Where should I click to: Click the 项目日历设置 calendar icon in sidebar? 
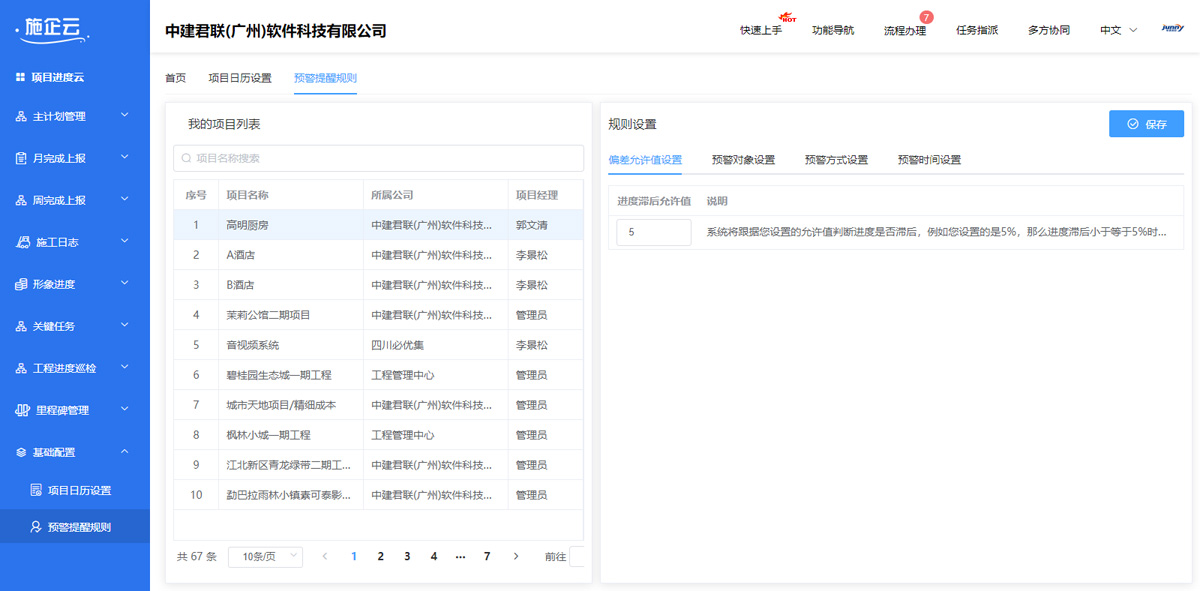36,490
